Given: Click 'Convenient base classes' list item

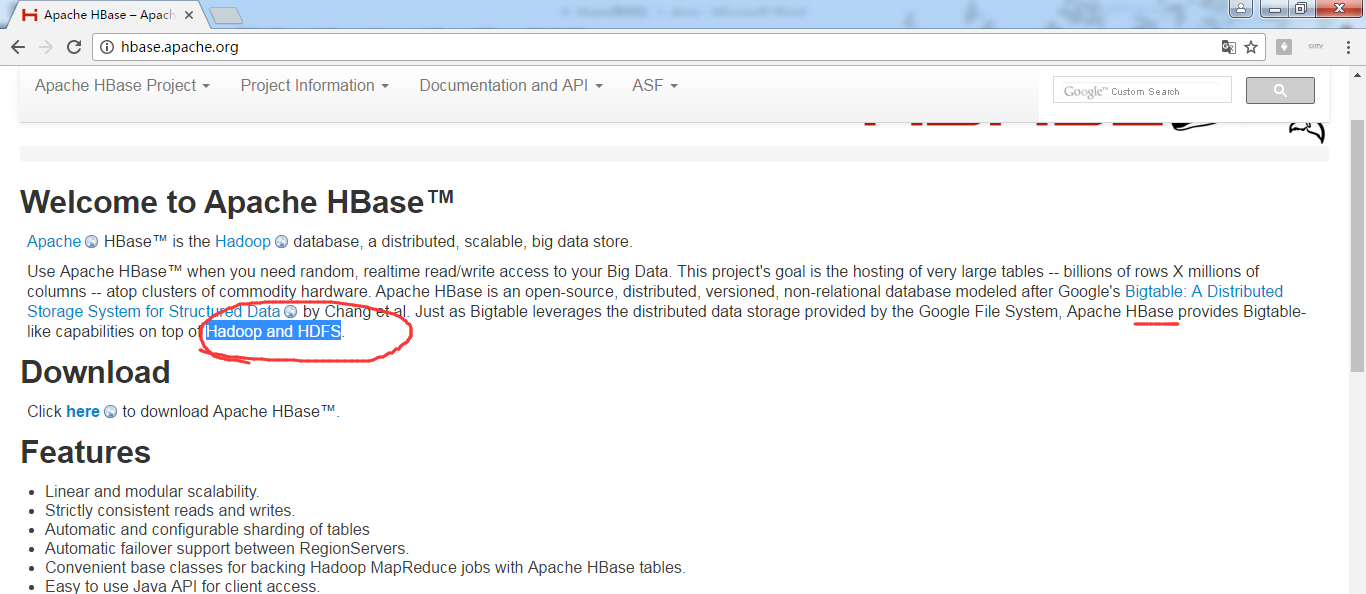Looking at the screenshot, I should coord(365,567).
